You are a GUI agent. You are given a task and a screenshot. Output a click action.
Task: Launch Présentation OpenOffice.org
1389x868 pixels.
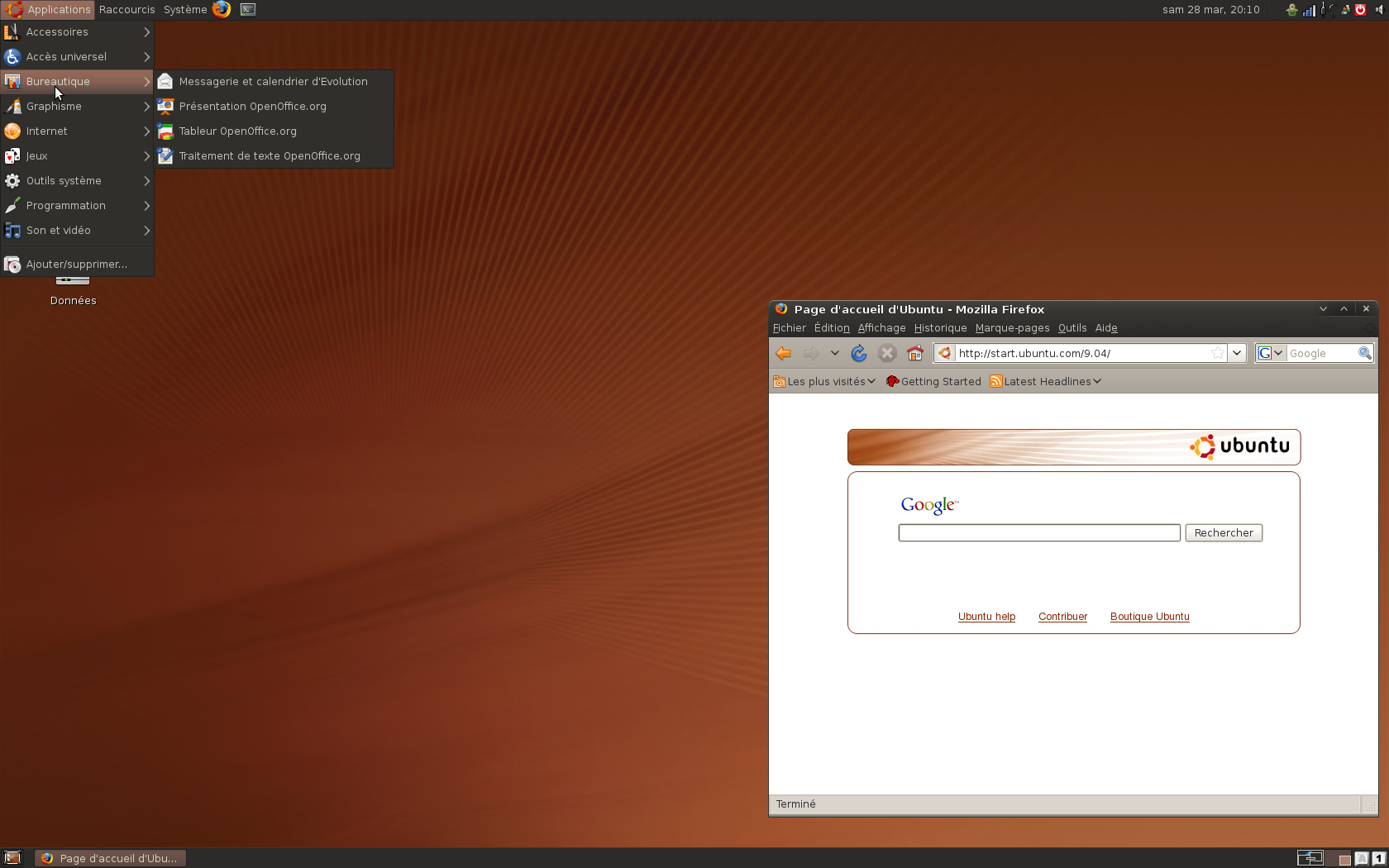(274, 106)
